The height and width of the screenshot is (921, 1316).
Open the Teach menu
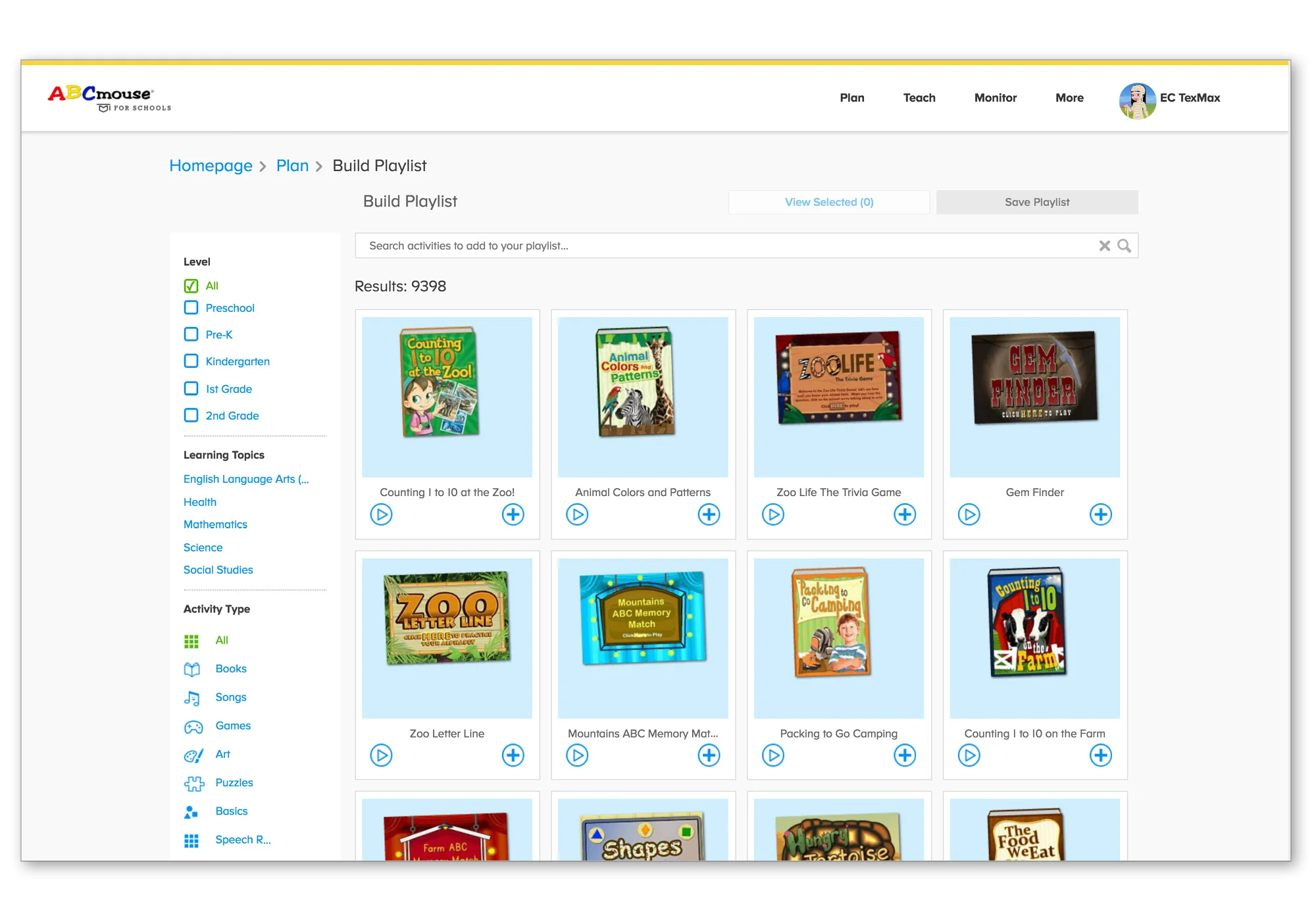click(x=919, y=97)
